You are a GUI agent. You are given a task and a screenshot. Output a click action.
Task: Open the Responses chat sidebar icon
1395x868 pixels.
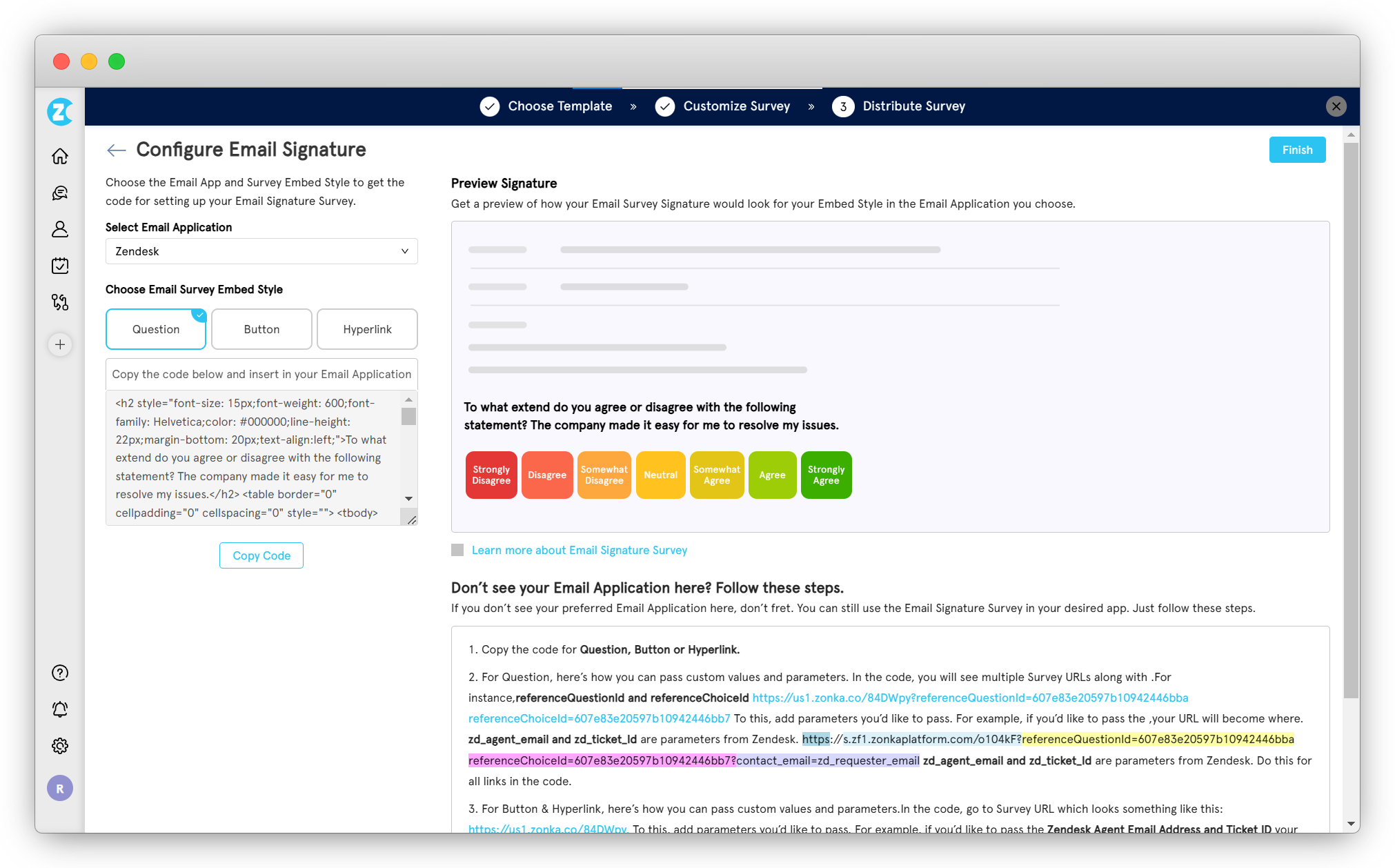point(60,193)
